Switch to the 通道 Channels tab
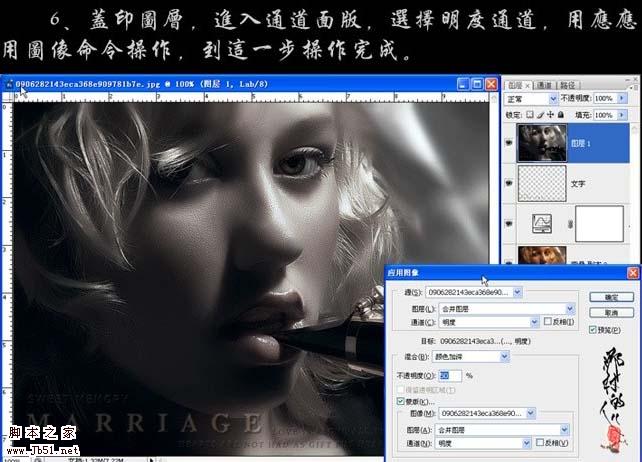This screenshot has width=642, height=462. click(x=544, y=85)
